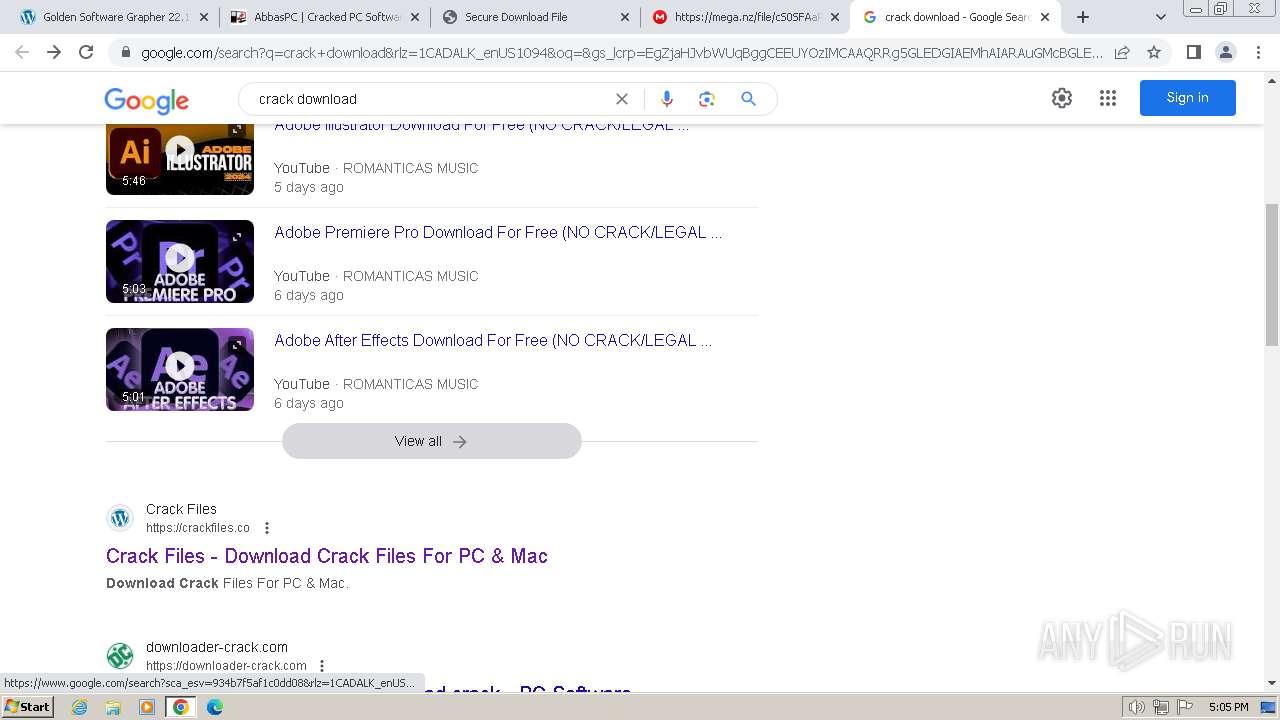Open Adobe Premiere Pro Download video link
The image size is (1280, 720).
498,232
